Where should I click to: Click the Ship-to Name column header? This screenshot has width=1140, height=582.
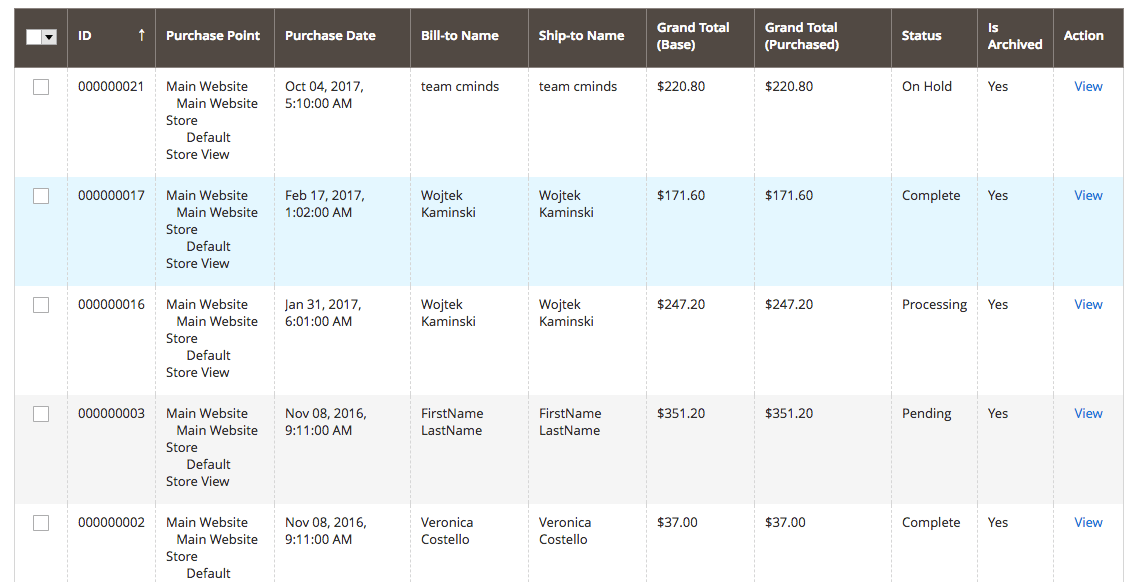[581, 36]
